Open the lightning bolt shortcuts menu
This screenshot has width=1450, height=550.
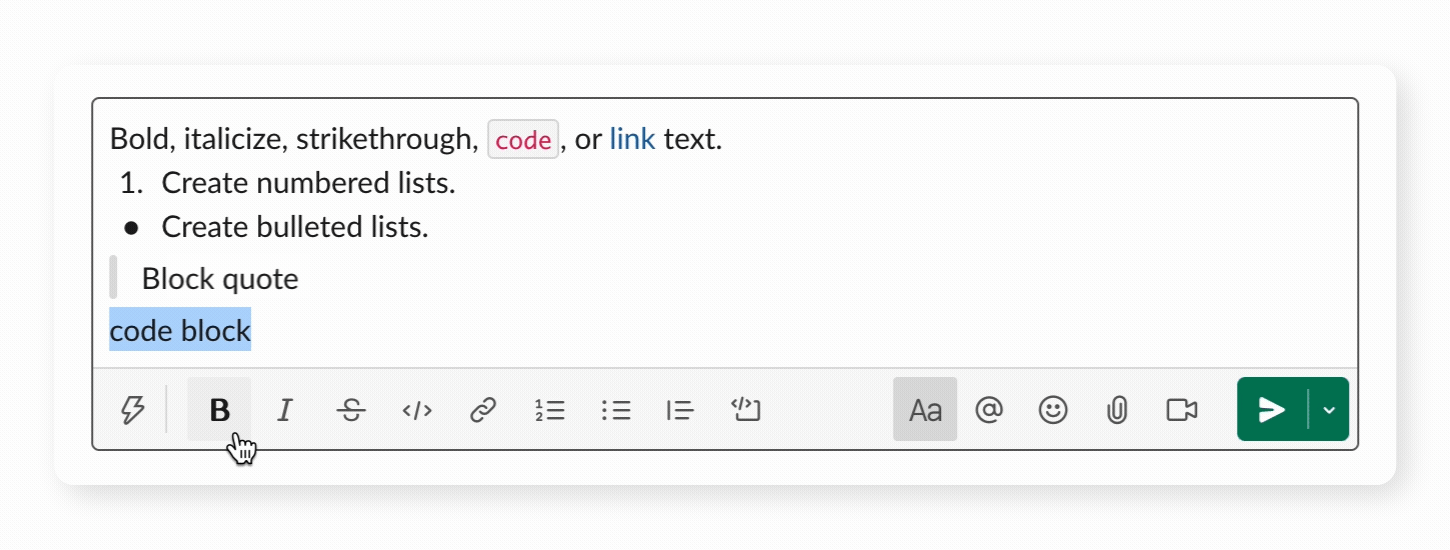coord(132,410)
